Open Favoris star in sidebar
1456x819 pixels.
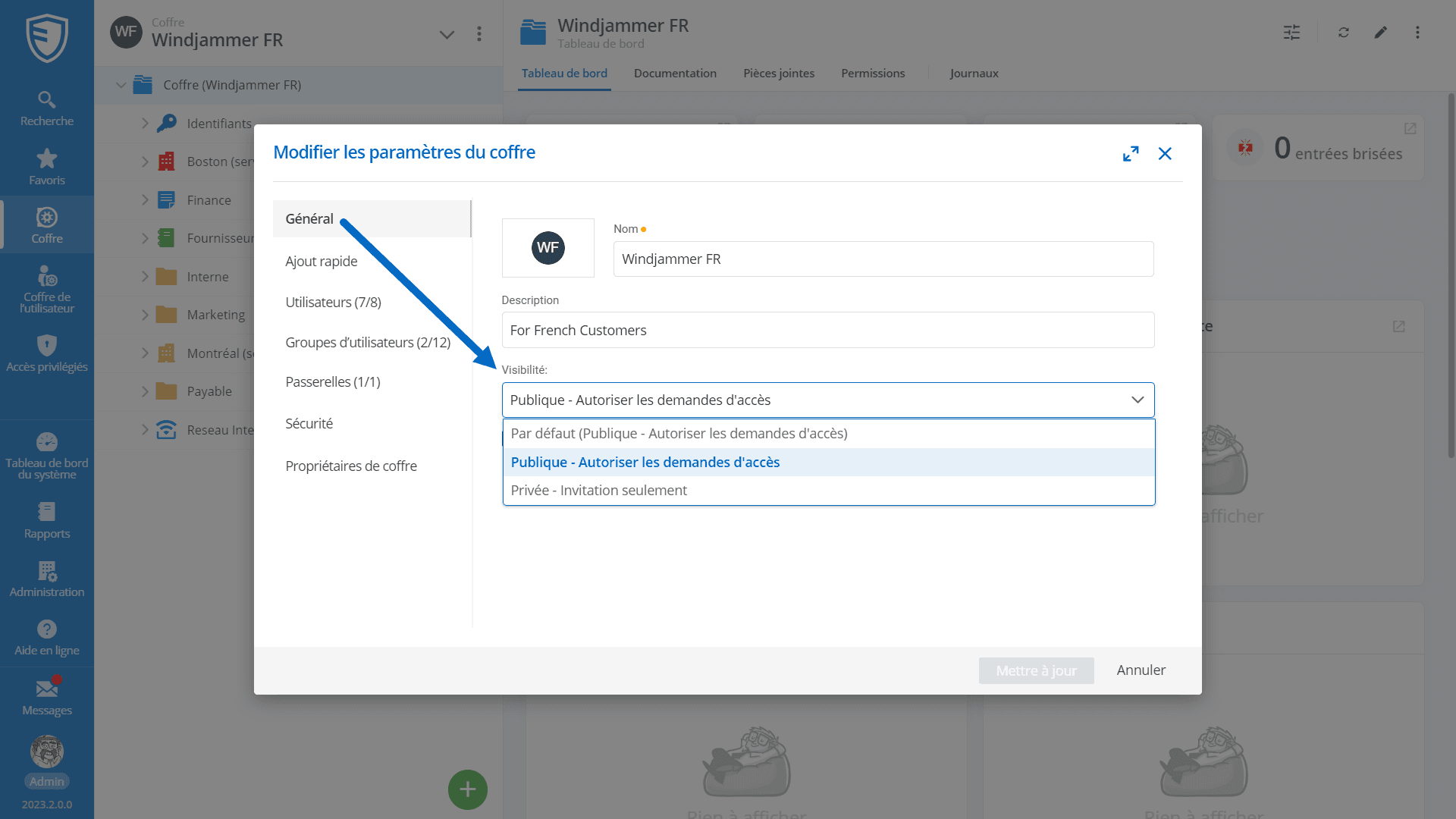point(46,158)
